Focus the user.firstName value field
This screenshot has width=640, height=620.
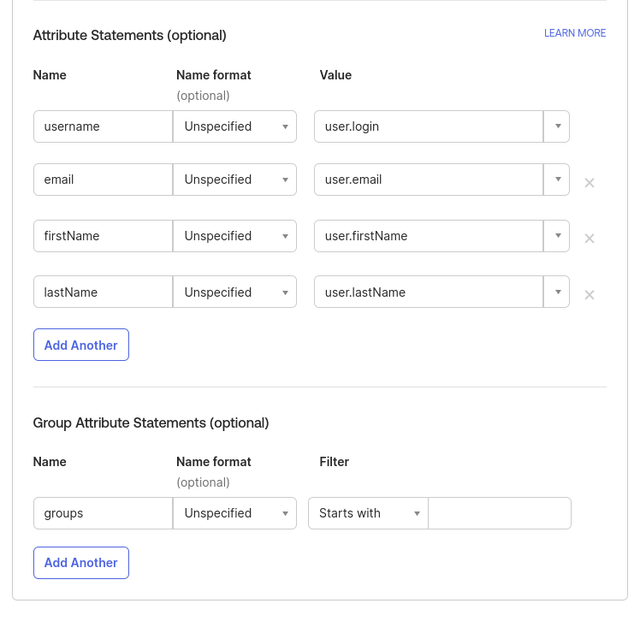pyautogui.click(x=429, y=236)
